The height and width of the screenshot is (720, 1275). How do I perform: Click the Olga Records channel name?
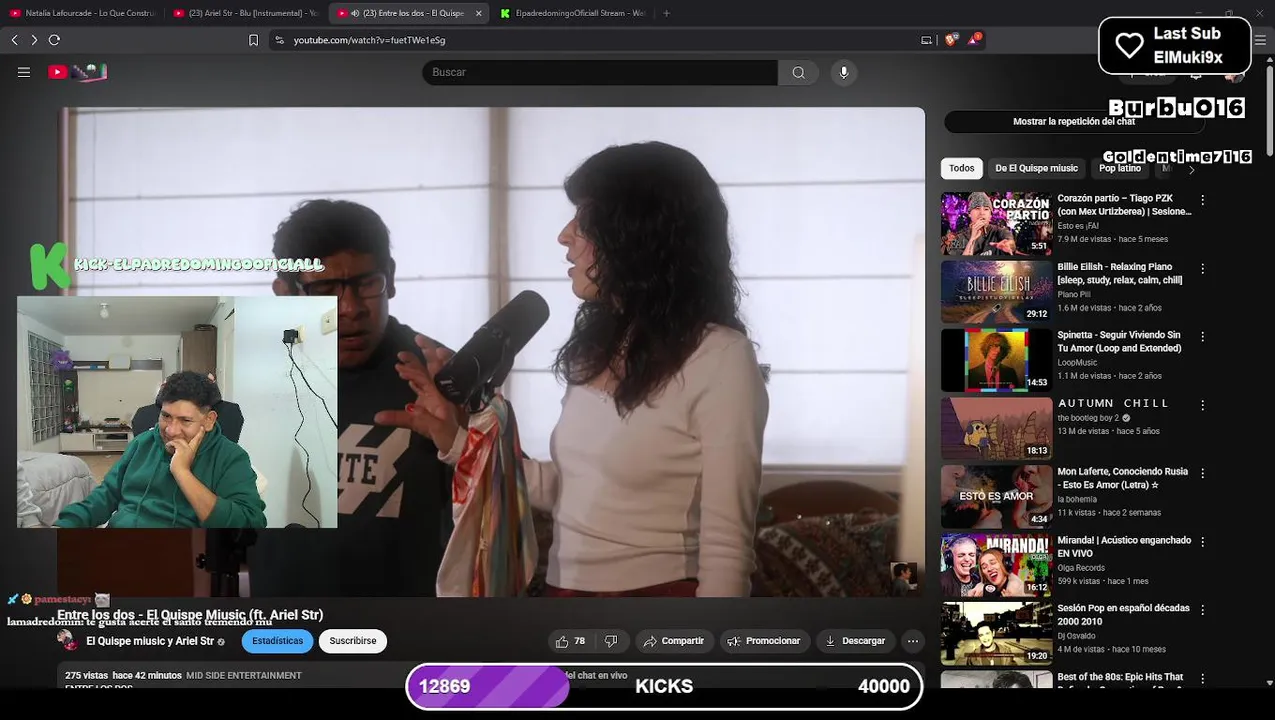1081,567
